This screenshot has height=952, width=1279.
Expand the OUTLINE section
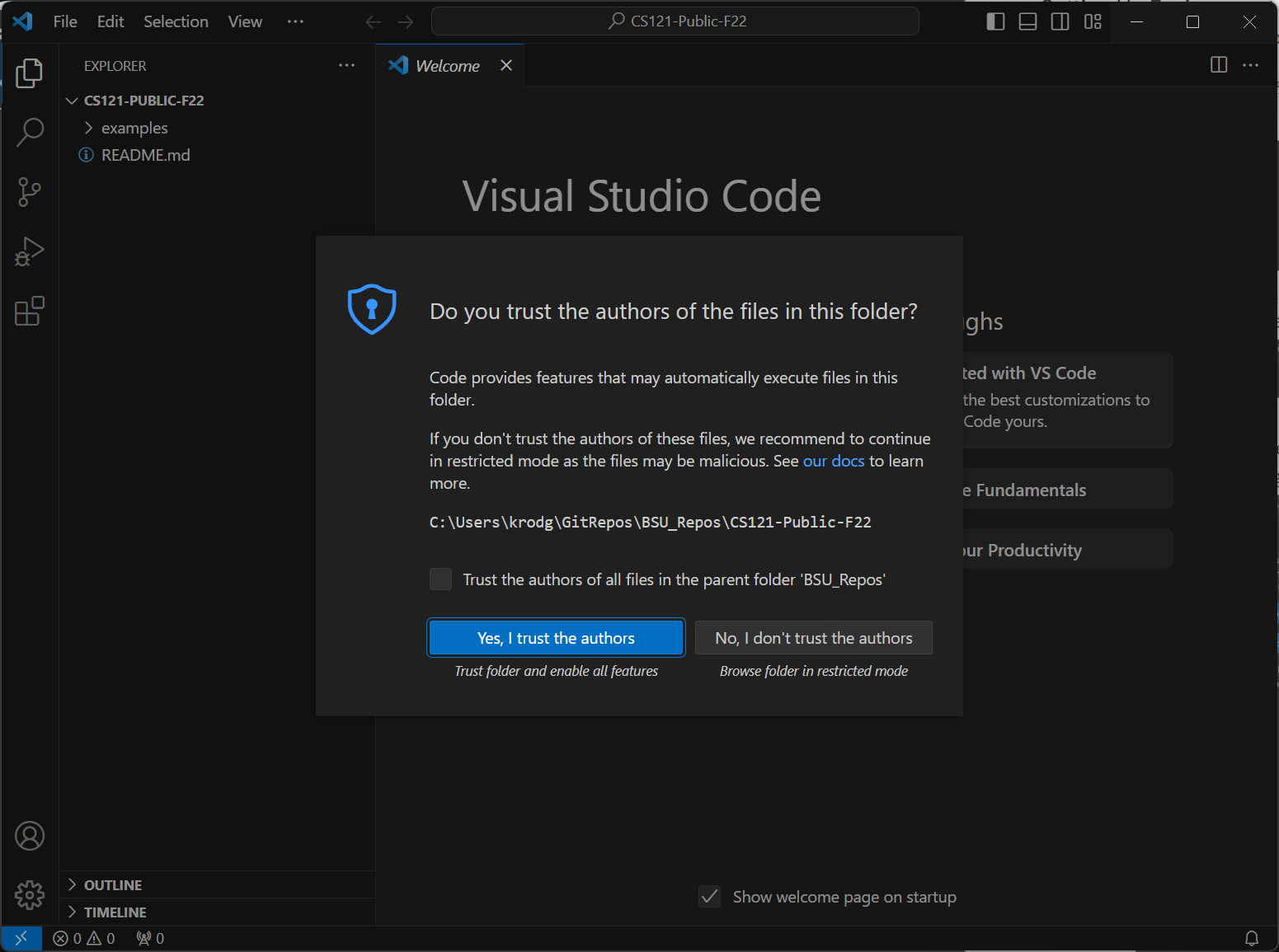tap(113, 885)
